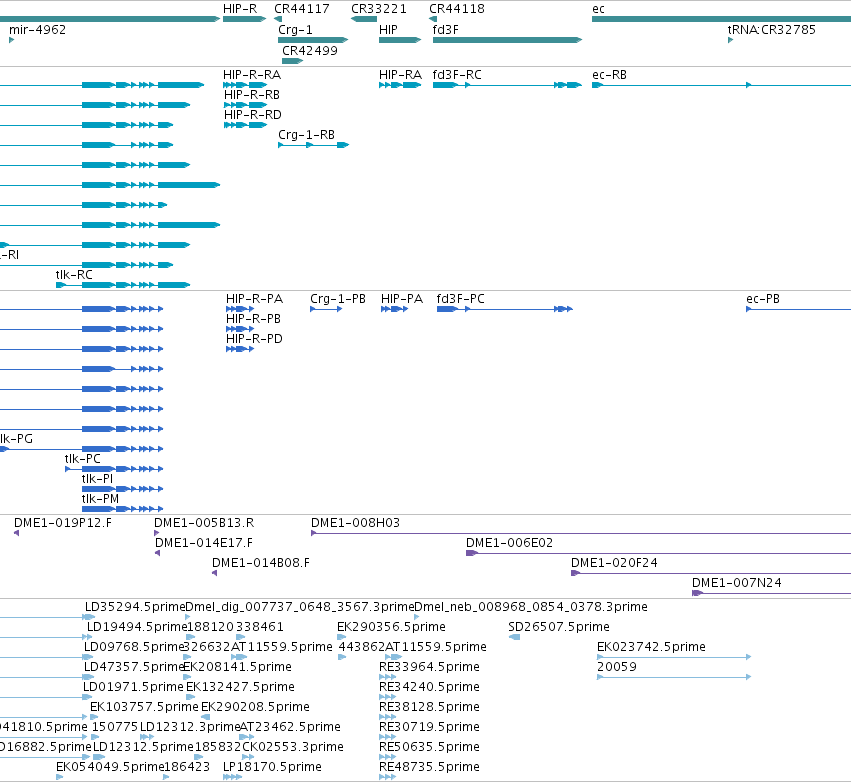Viewport: 851px width, 782px height.
Task: Click the tlk-RC transcript label
Action: 74,275
